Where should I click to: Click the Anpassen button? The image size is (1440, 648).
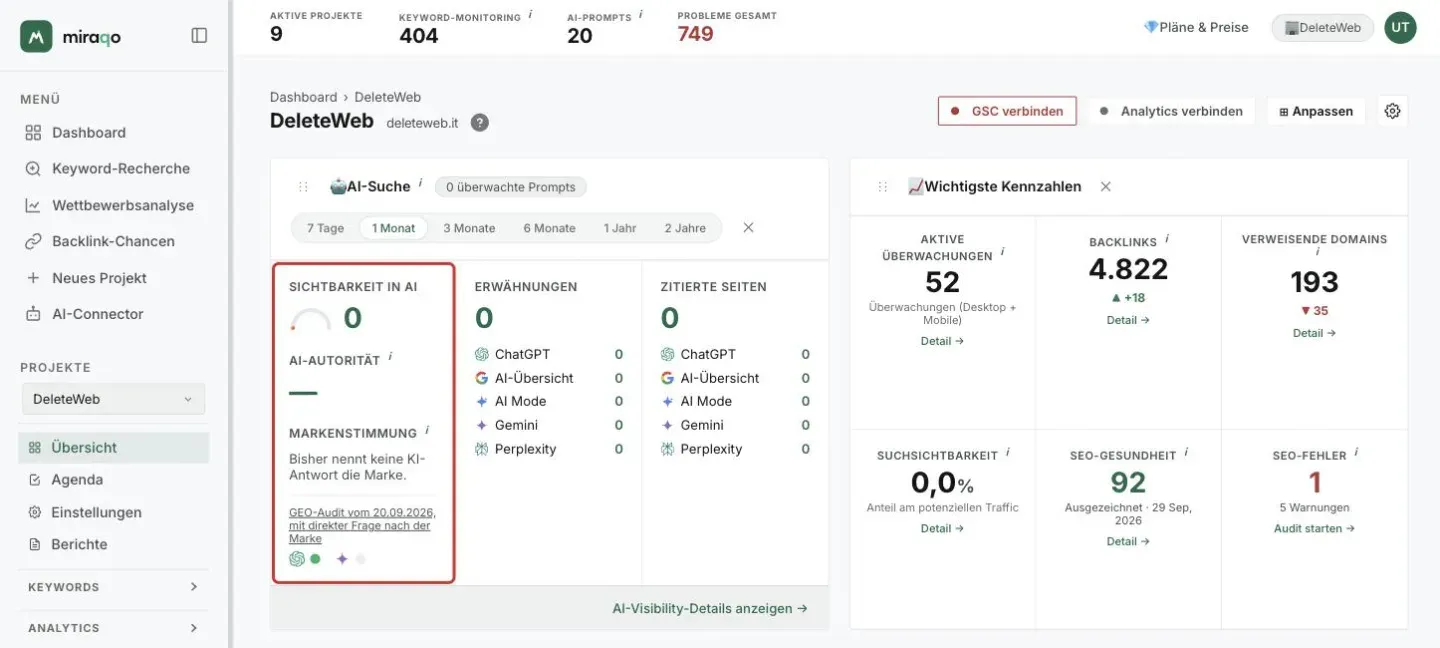[x=1316, y=111]
